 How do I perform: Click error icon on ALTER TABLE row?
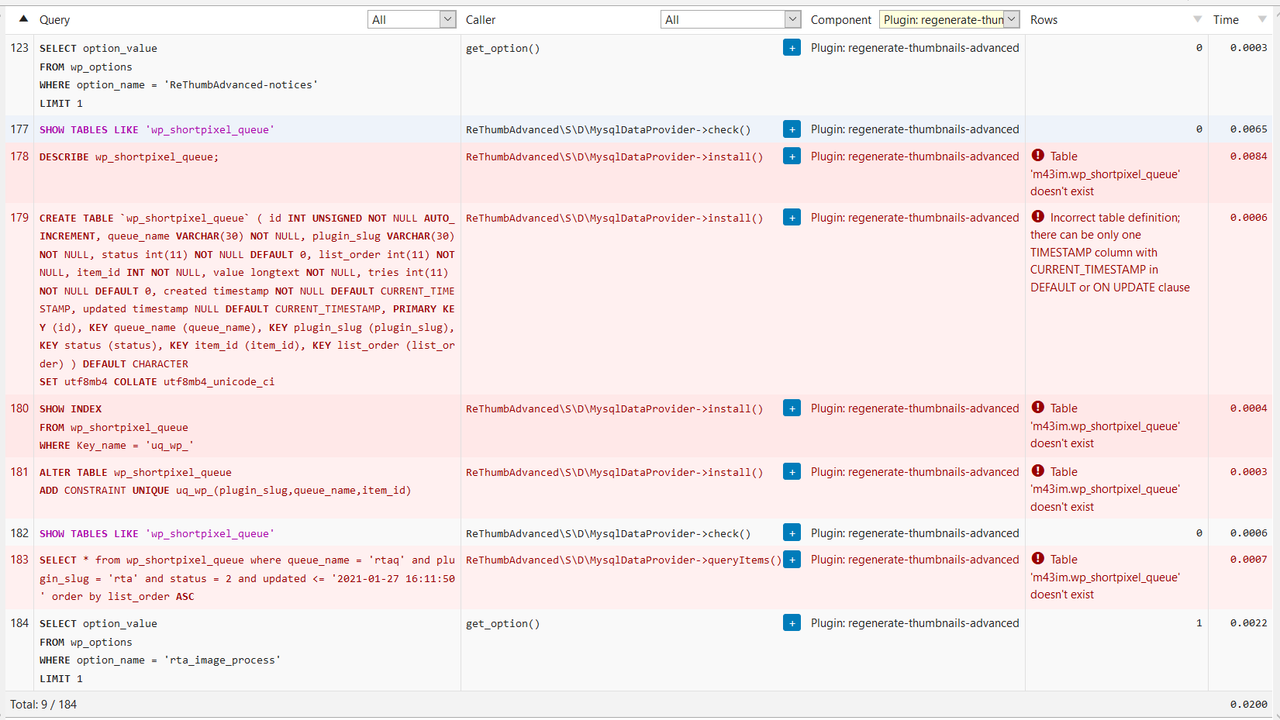click(1038, 472)
